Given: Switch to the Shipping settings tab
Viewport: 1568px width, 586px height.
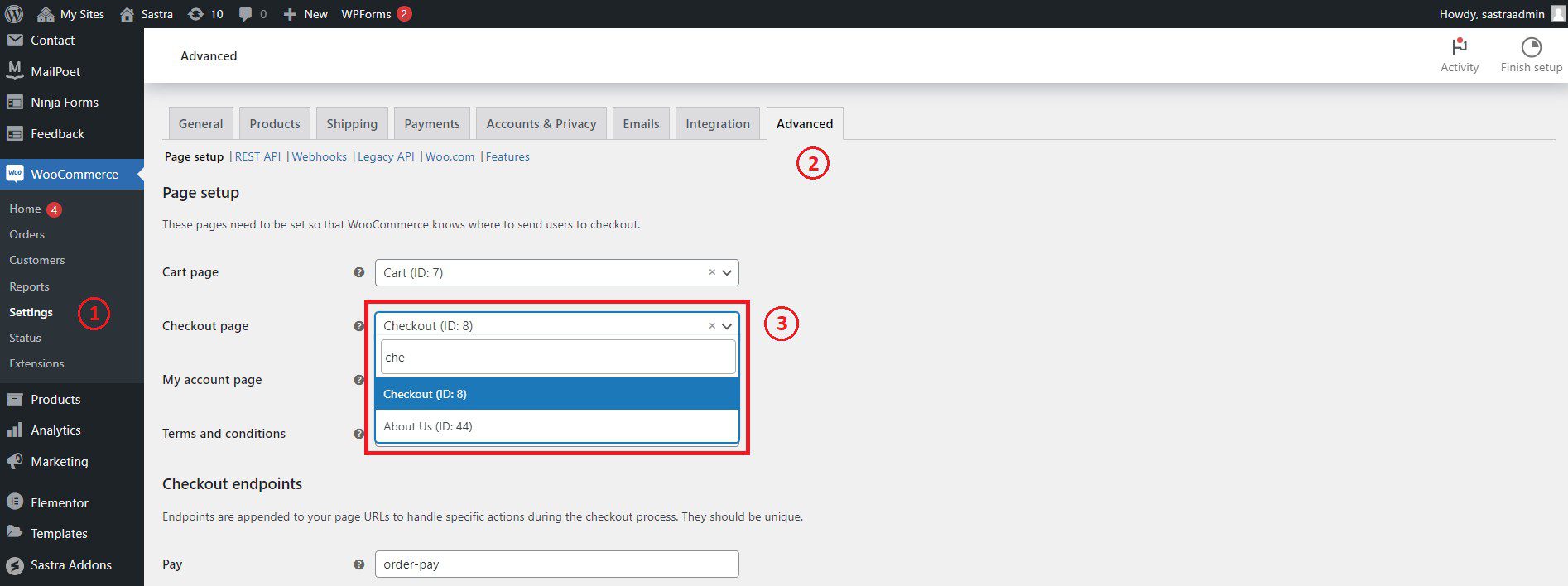Looking at the screenshot, I should (351, 123).
